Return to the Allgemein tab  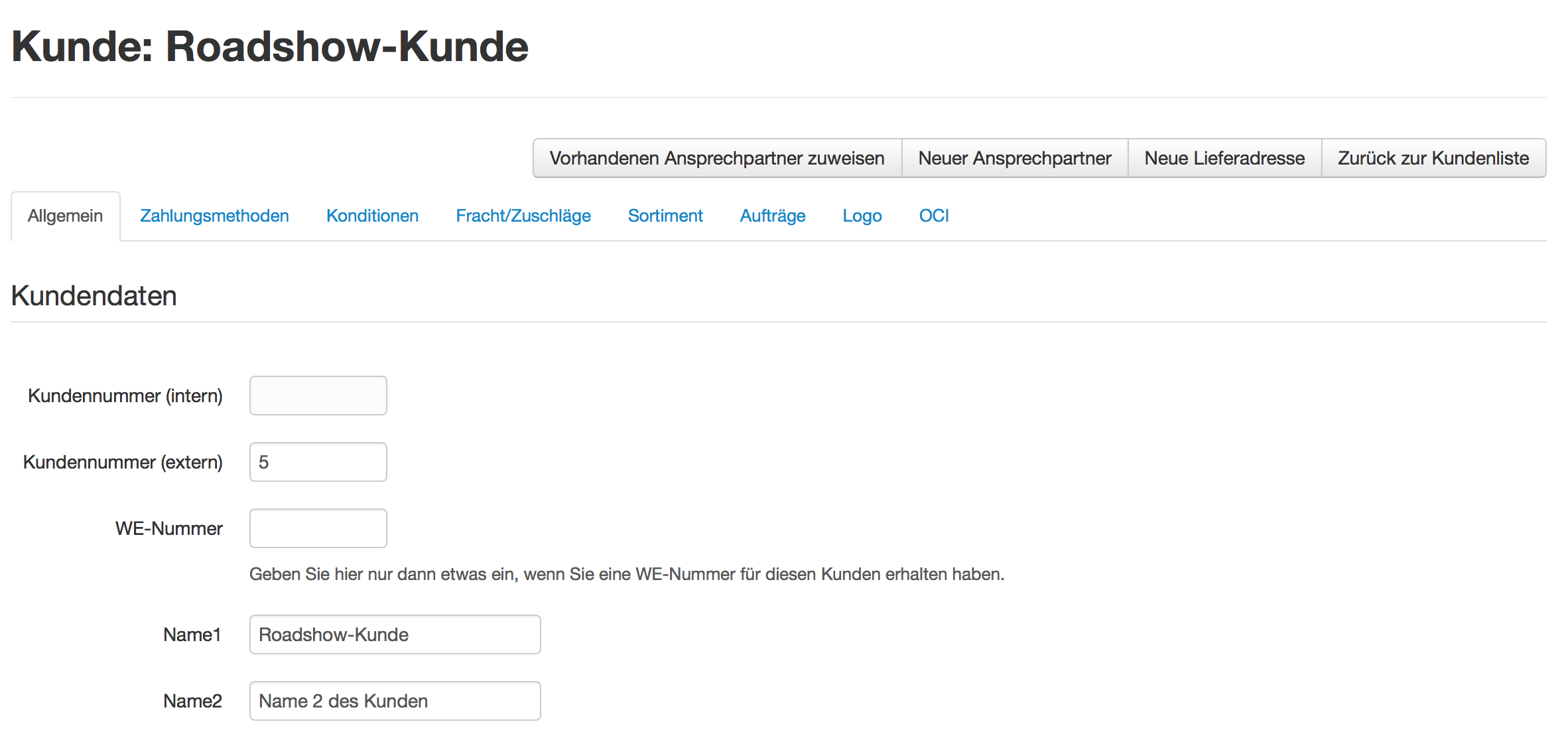click(x=65, y=216)
